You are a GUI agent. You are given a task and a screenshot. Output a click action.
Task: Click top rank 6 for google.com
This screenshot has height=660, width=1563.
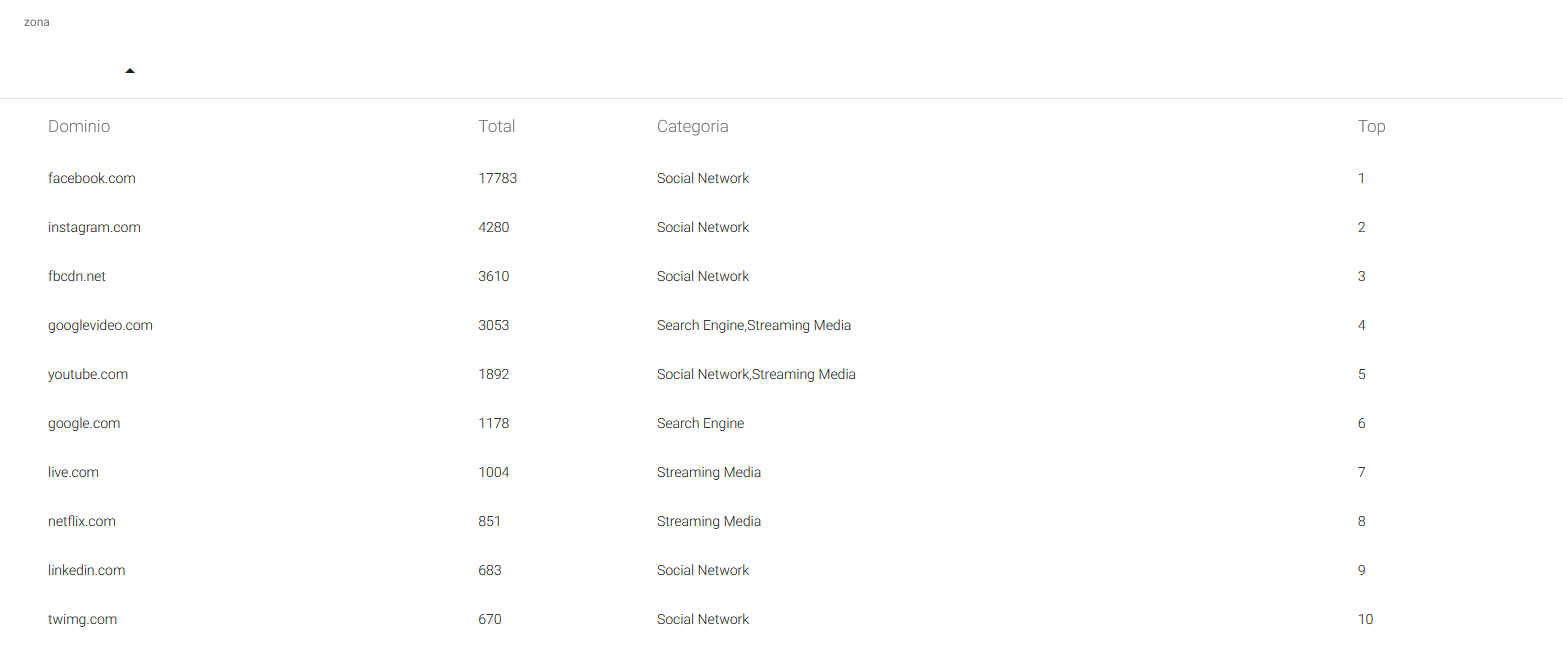[1362, 423]
